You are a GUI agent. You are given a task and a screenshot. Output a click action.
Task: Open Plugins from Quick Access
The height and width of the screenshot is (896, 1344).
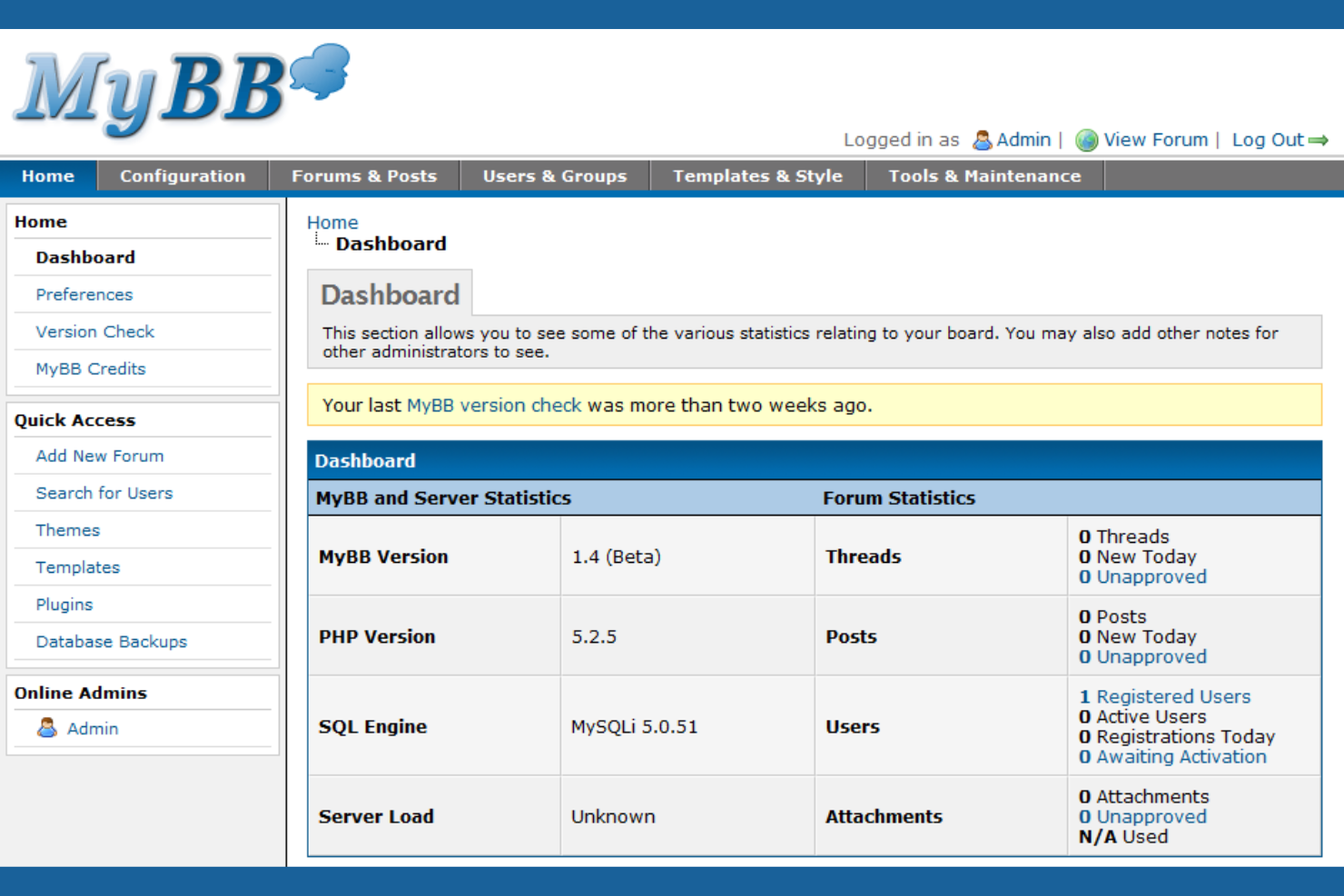(64, 606)
